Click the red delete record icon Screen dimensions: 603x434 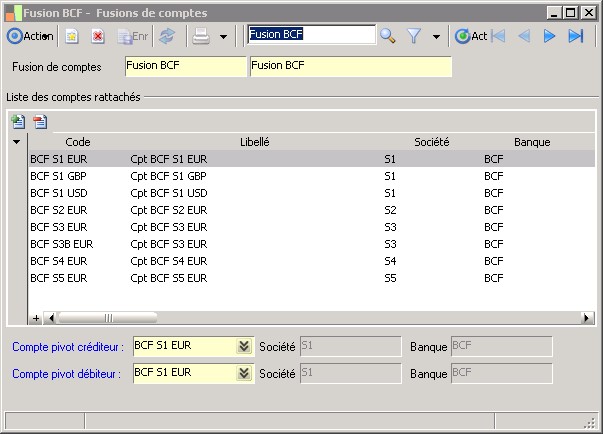click(98, 36)
